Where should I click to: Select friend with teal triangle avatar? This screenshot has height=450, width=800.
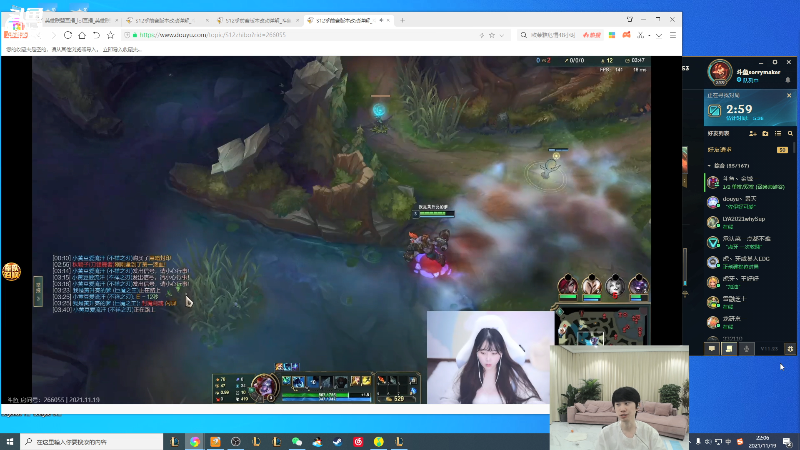click(749, 242)
